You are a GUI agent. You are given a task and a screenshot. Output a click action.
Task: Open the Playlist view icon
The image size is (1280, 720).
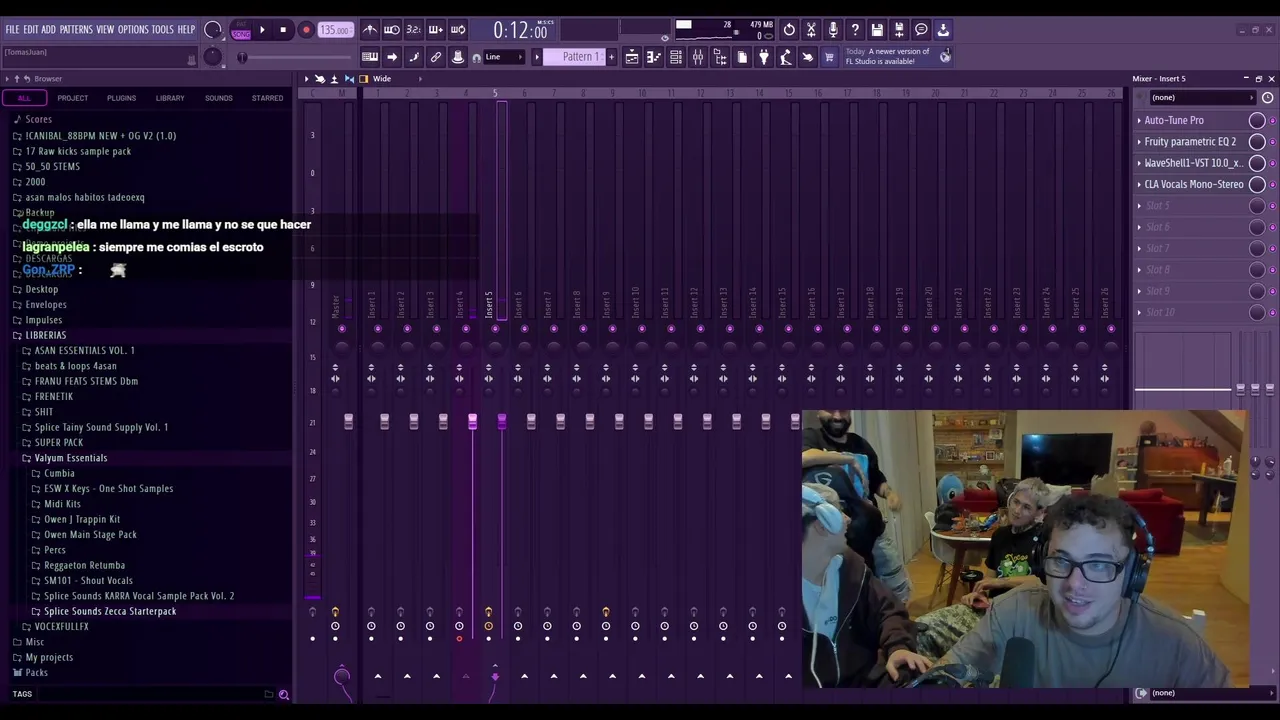tap(632, 57)
